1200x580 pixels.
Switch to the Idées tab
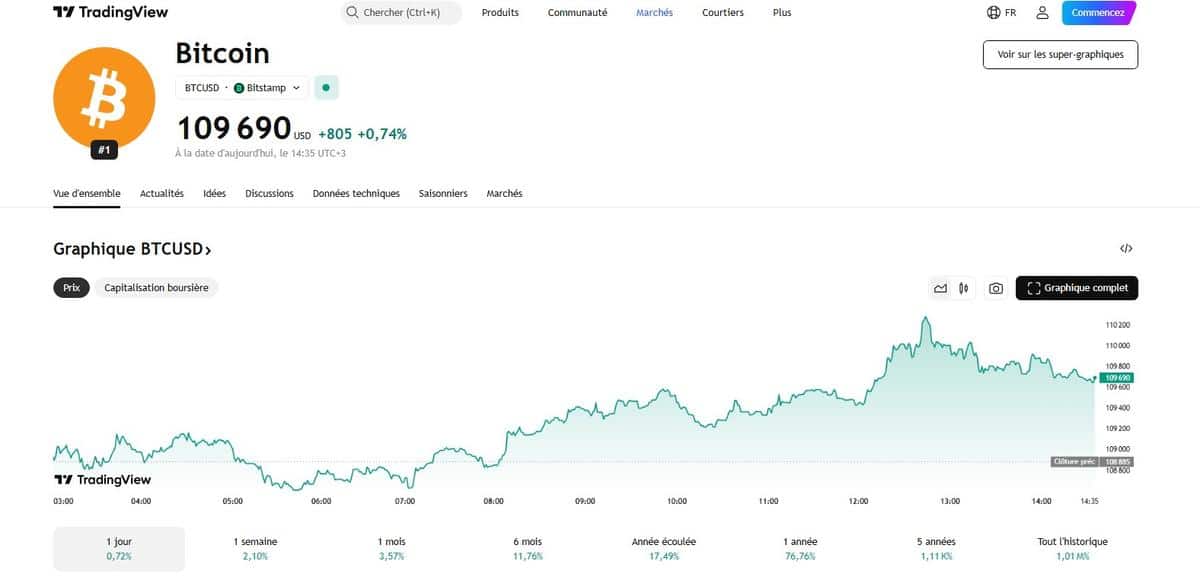click(214, 194)
